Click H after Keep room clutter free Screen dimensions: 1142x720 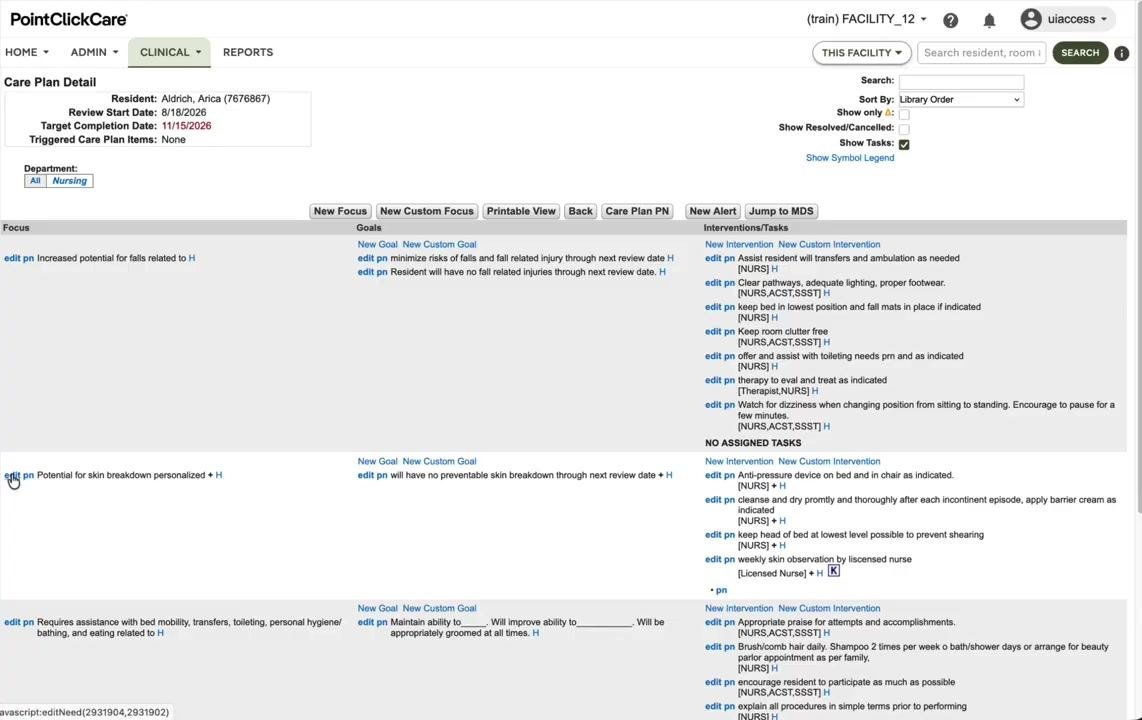coord(827,342)
